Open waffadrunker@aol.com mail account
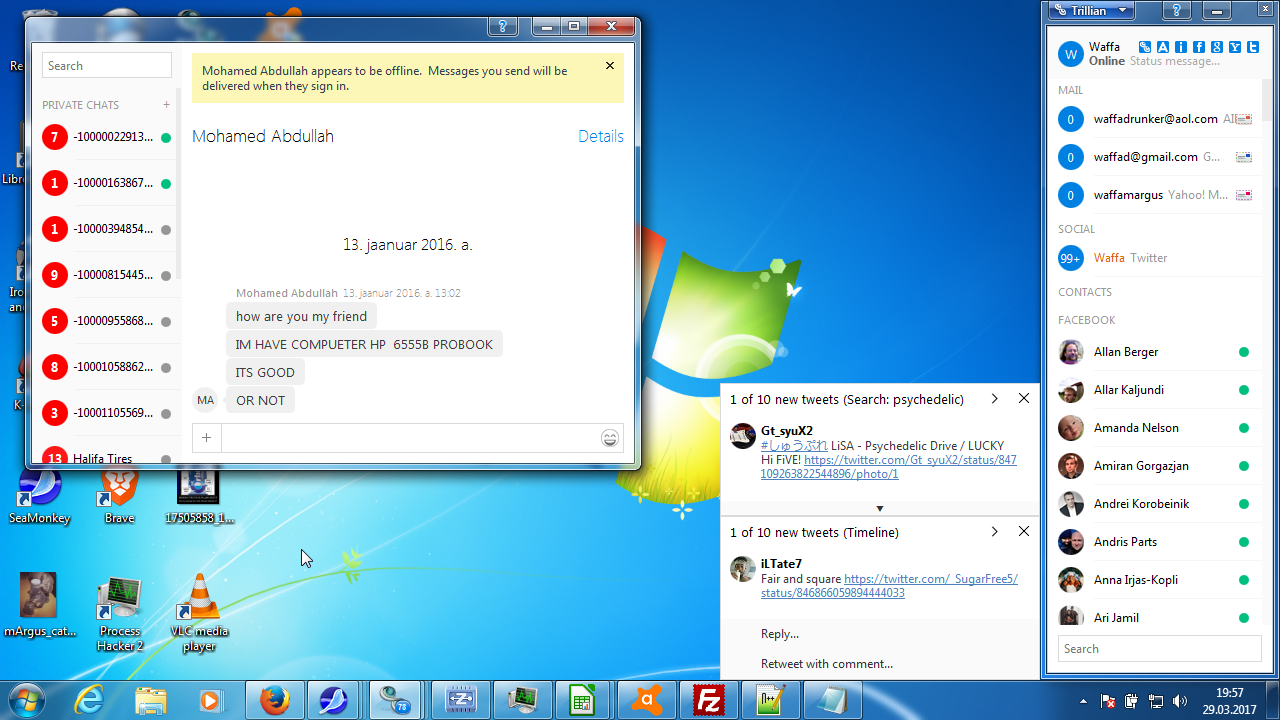This screenshot has height=720, width=1280. 1156,119
